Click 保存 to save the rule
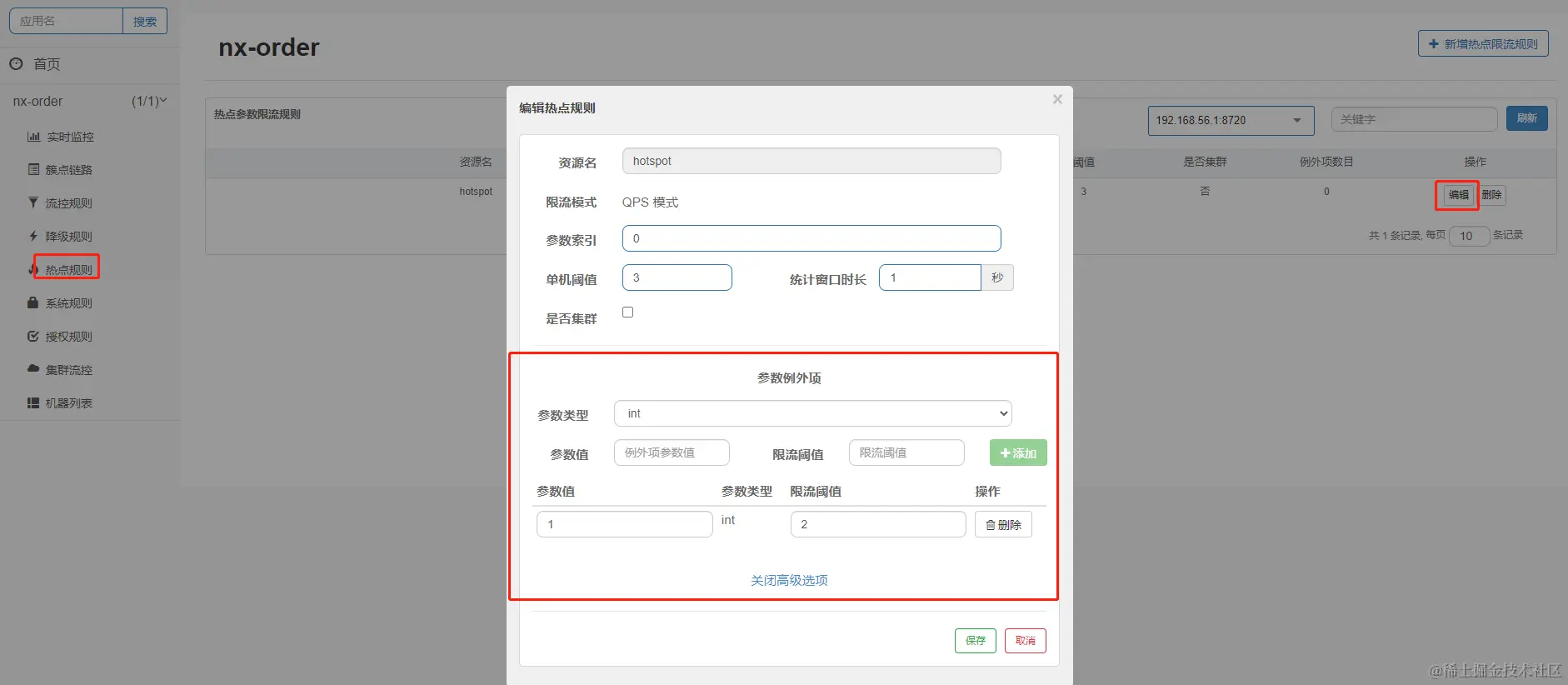This screenshot has height=685, width=1568. coord(976,640)
